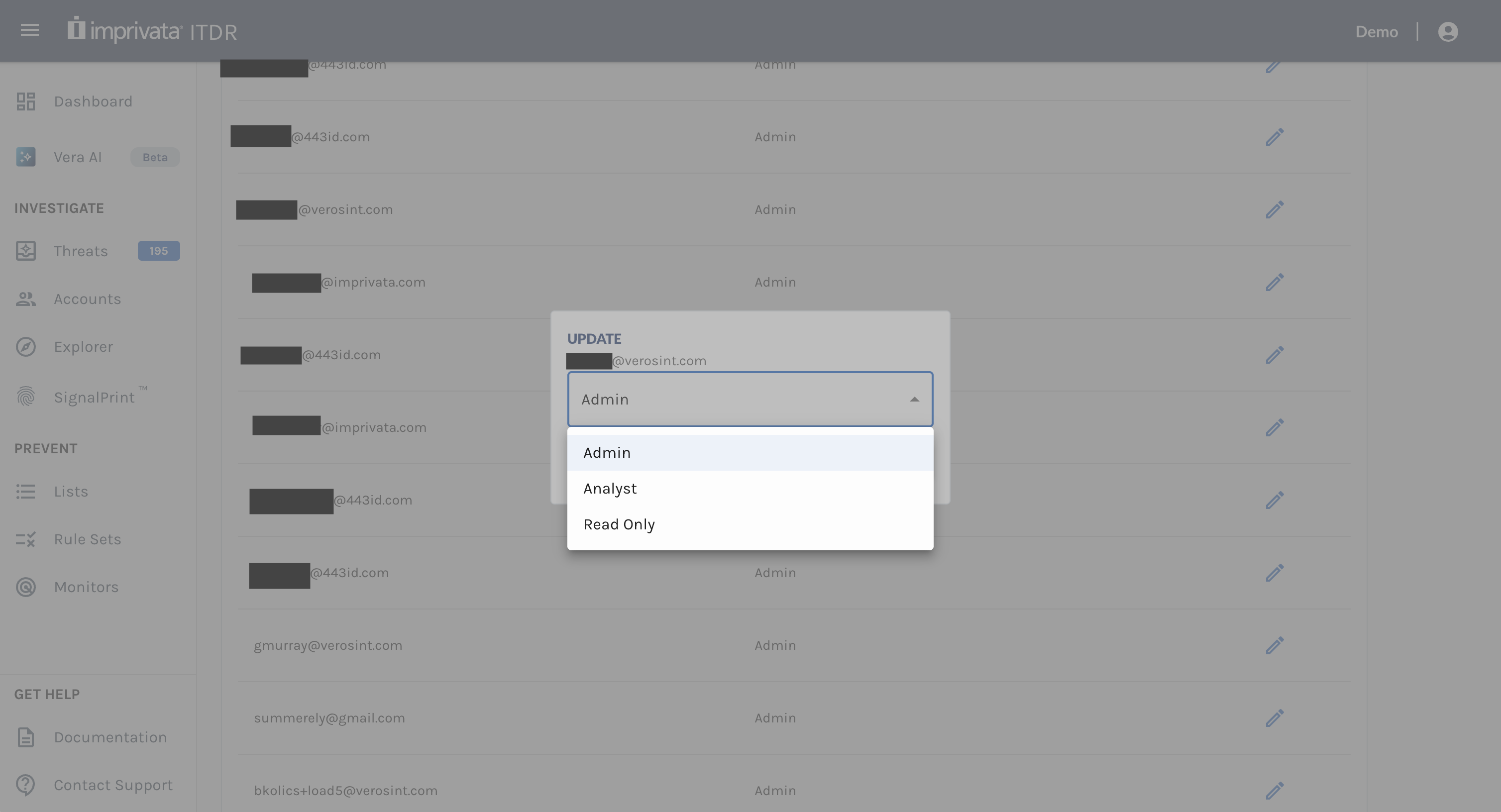Open Vera AI sparkle icon
The height and width of the screenshot is (812, 1501).
26,157
